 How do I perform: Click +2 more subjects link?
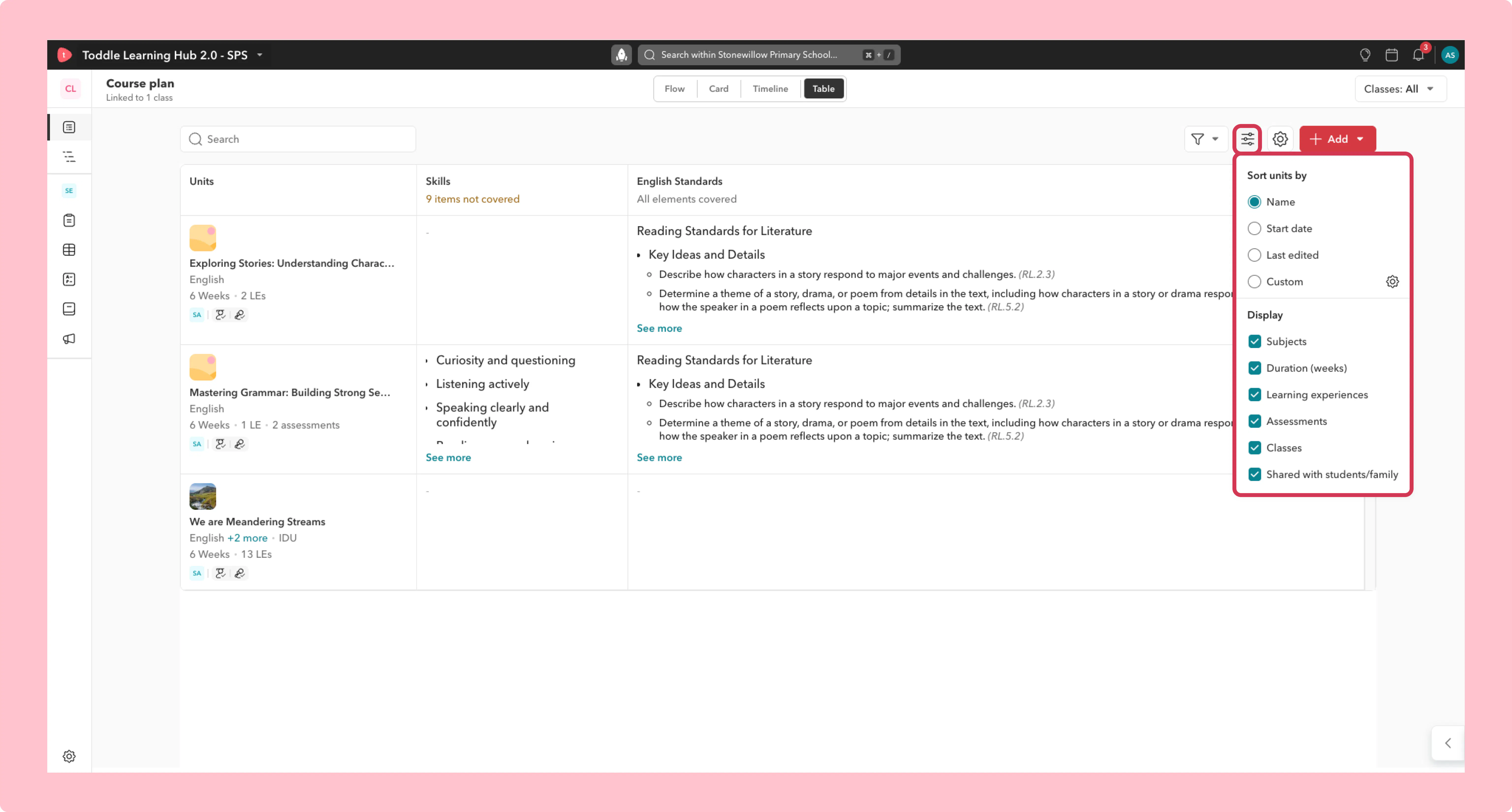[x=247, y=538]
